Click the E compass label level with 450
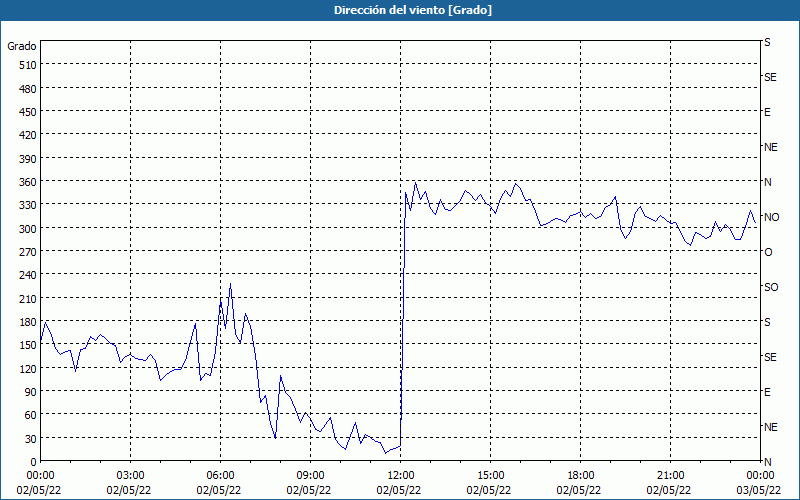 [767, 112]
